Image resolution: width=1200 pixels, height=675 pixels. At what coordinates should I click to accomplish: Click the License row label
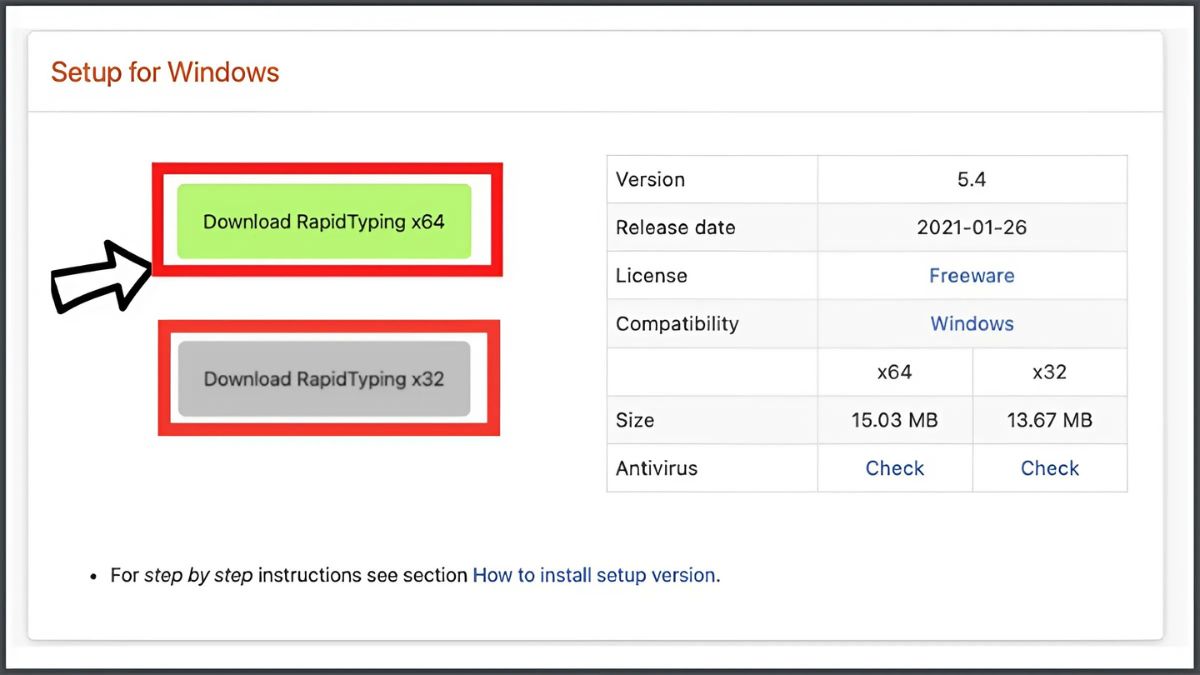(x=651, y=276)
